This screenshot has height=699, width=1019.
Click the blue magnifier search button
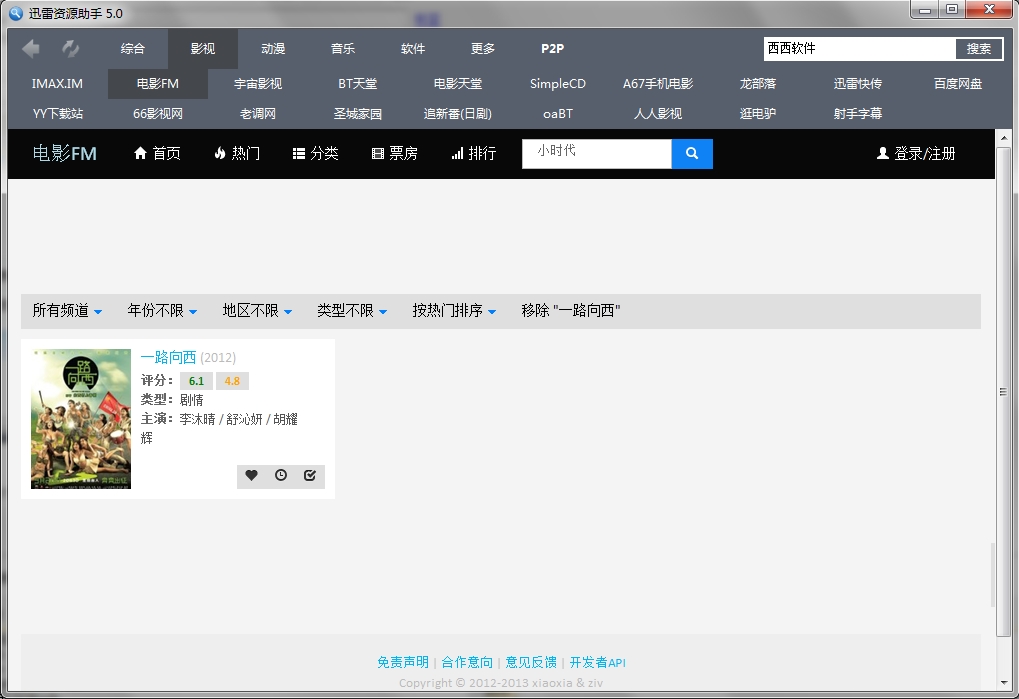pos(692,153)
